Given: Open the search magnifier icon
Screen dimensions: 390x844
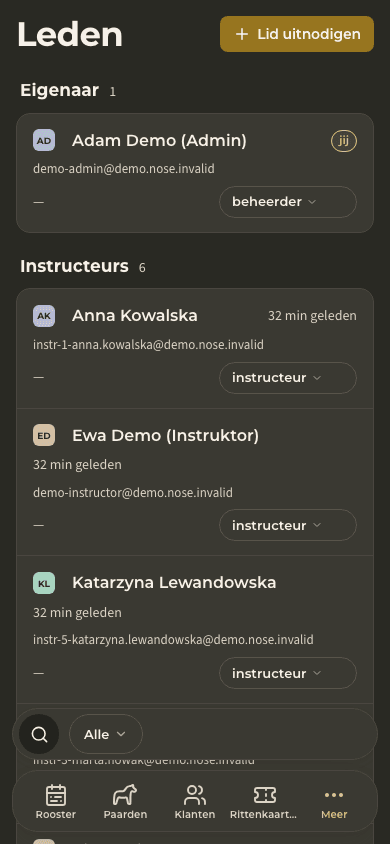Looking at the screenshot, I should pos(39,734).
